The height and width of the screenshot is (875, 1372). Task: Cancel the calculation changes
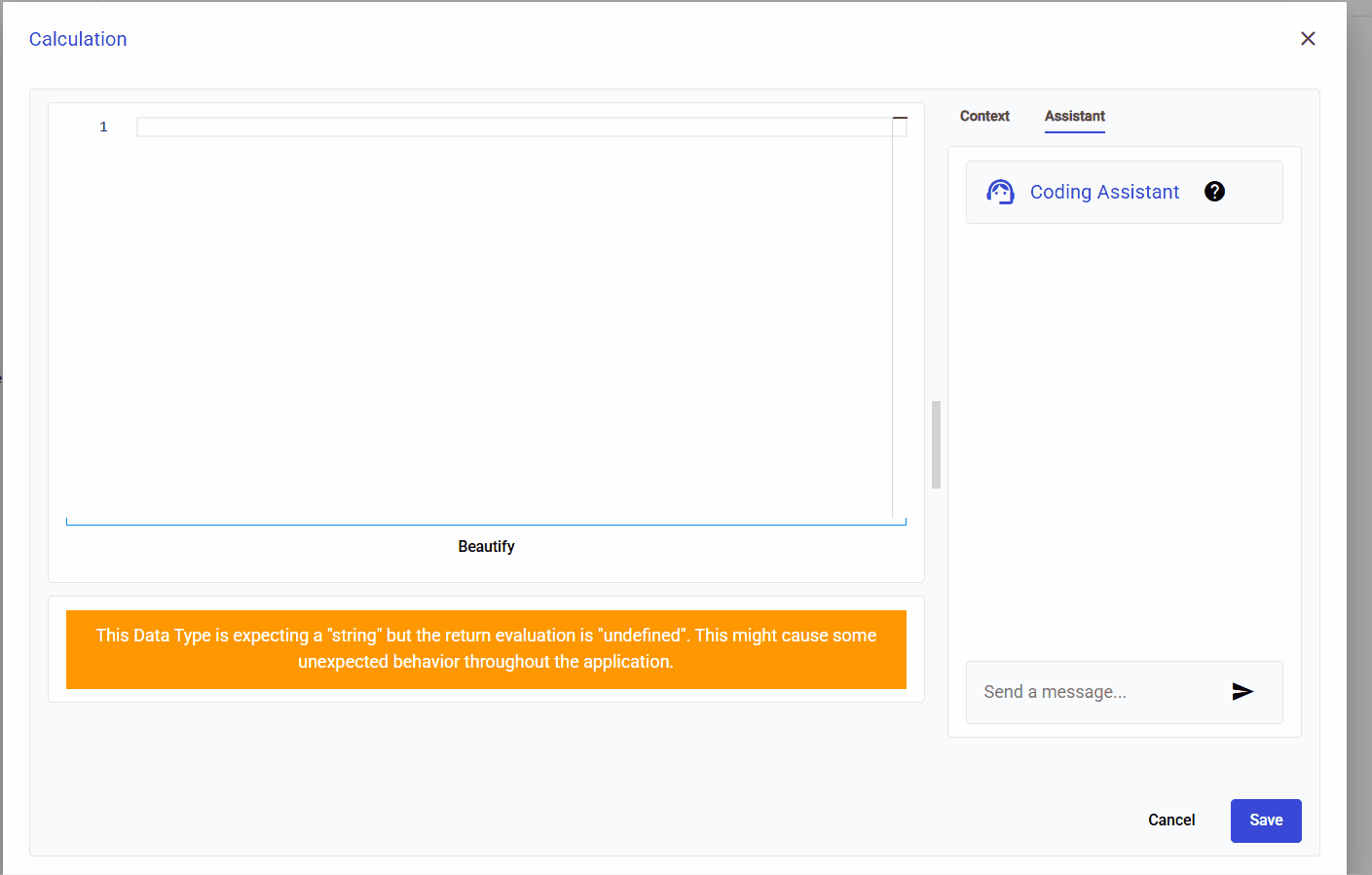click(1170, 820)
